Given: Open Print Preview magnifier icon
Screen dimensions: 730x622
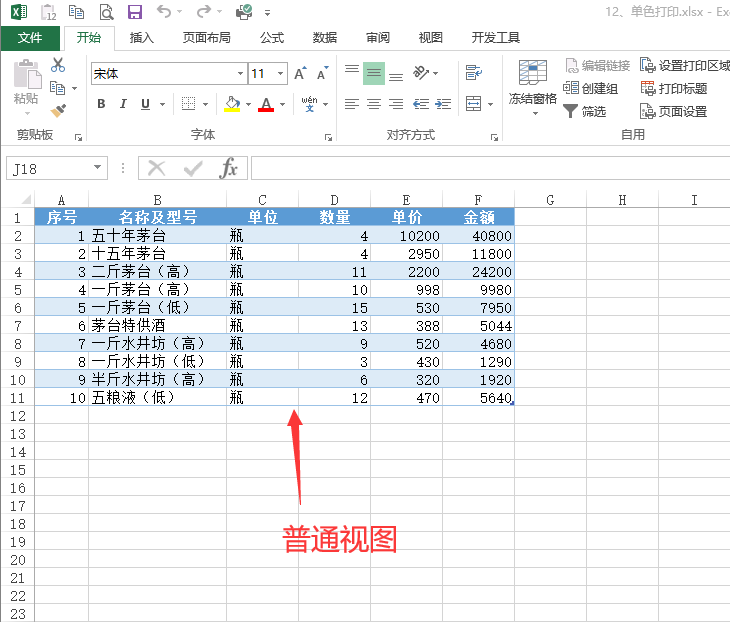Looking at the screenshot, I should click(107, 12).
